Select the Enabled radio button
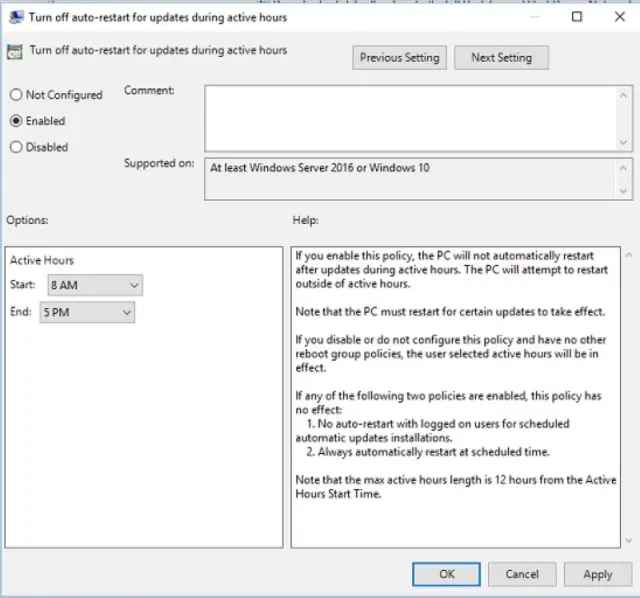This screenshot has width=640, height=598. (x=16, y=121)
